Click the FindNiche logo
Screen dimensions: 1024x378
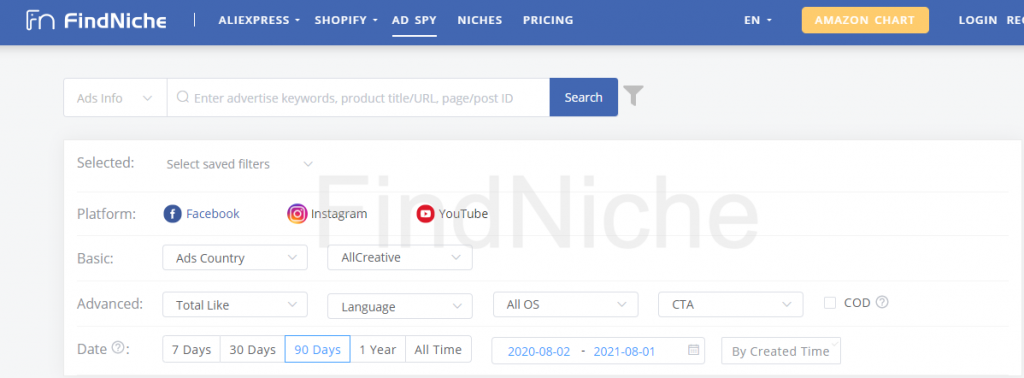[96, 20]
